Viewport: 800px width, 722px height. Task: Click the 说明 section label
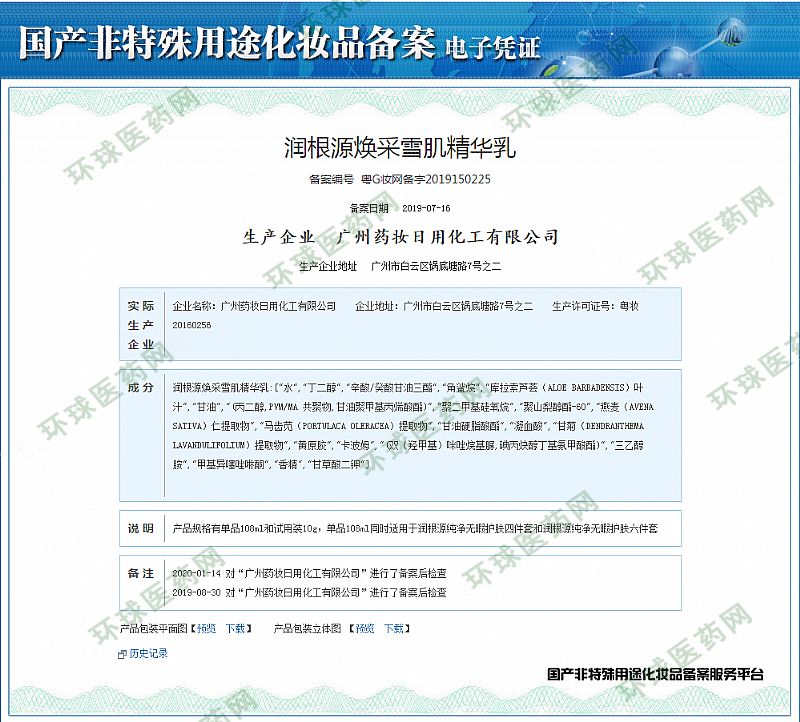[x=141, y=527]
